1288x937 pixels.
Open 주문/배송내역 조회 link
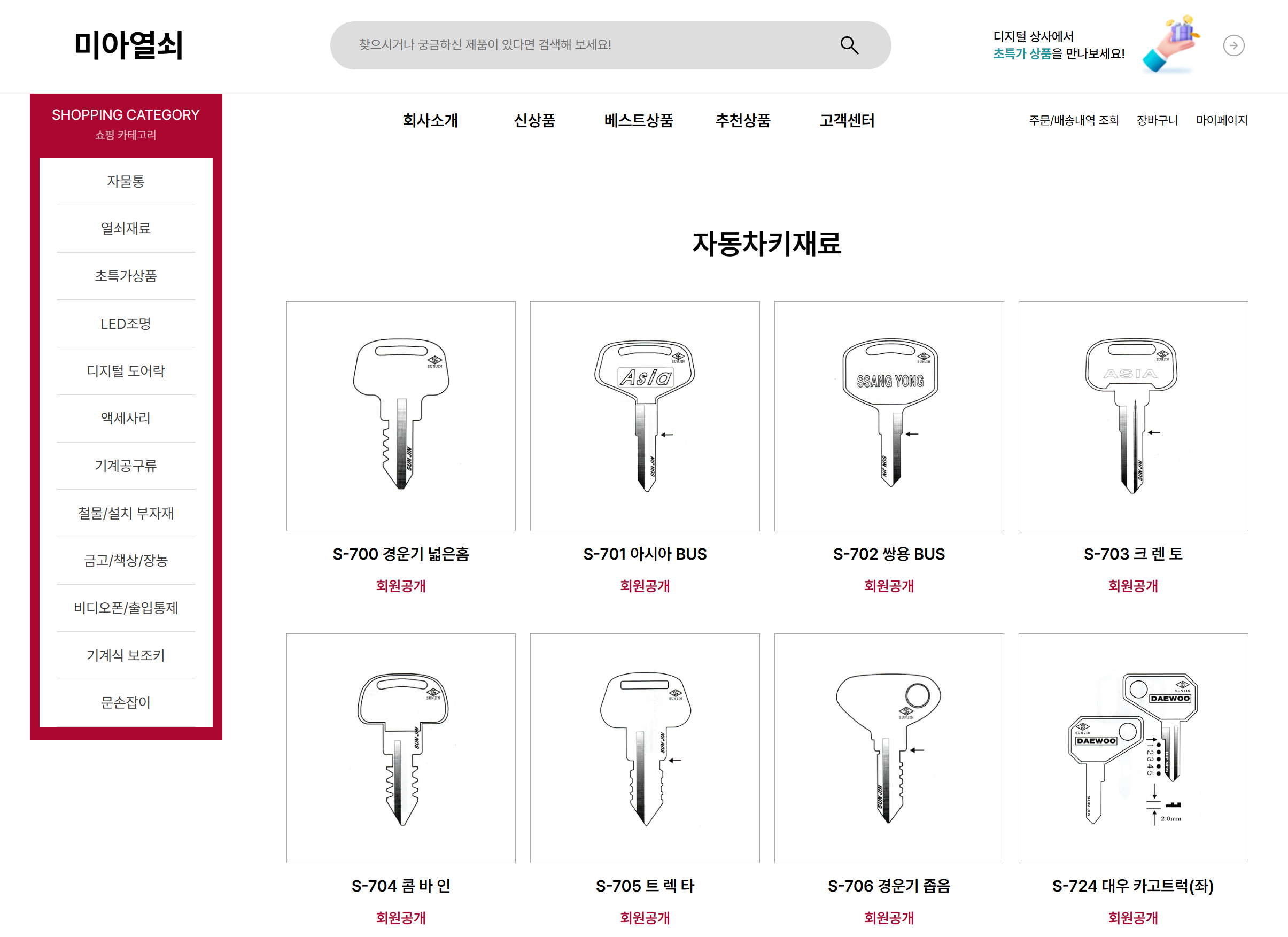(1073, 120)
